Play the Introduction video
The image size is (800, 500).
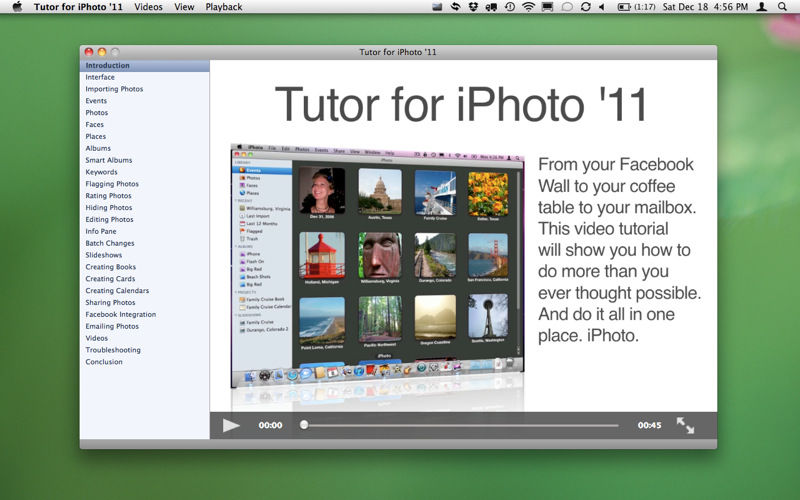[x=231, y=425]
